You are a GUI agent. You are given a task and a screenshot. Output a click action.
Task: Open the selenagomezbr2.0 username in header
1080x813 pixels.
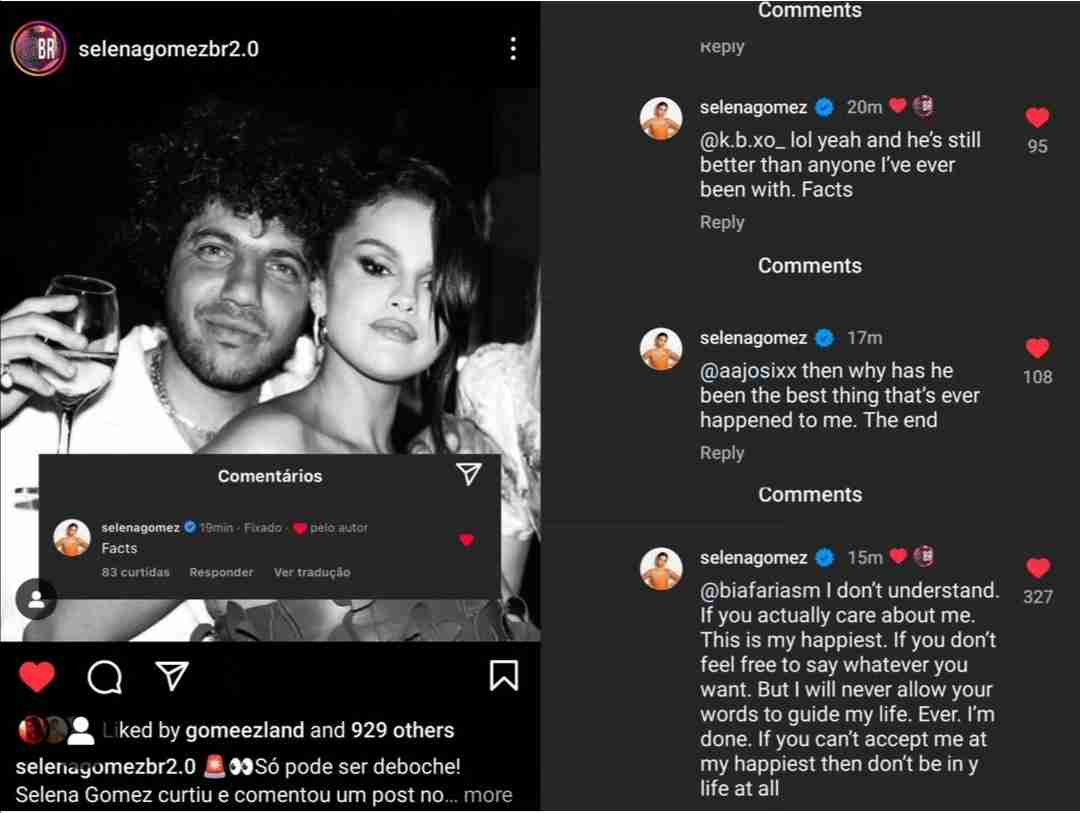pos(168,48)
